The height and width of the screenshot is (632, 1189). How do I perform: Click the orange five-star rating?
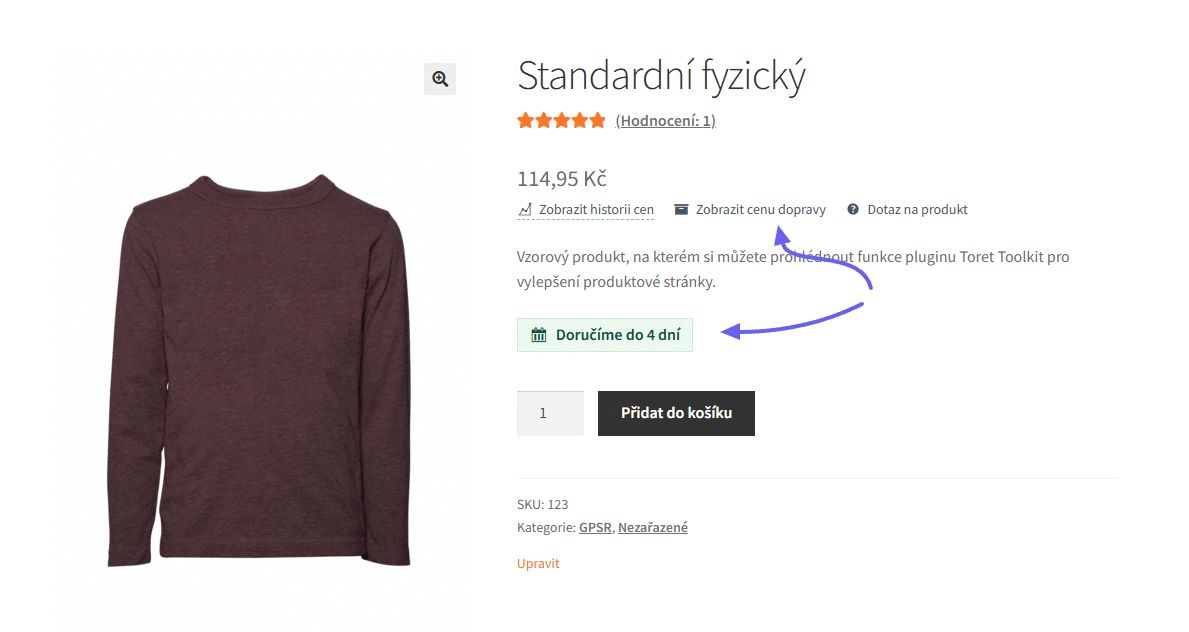pos(561,121)
